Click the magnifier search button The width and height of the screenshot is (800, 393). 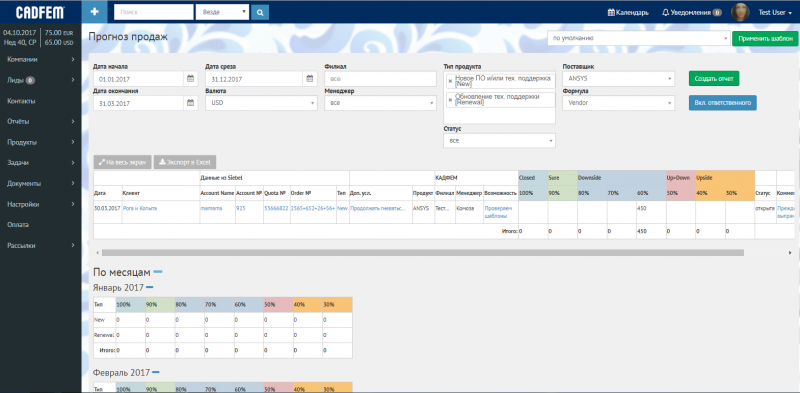260,12
